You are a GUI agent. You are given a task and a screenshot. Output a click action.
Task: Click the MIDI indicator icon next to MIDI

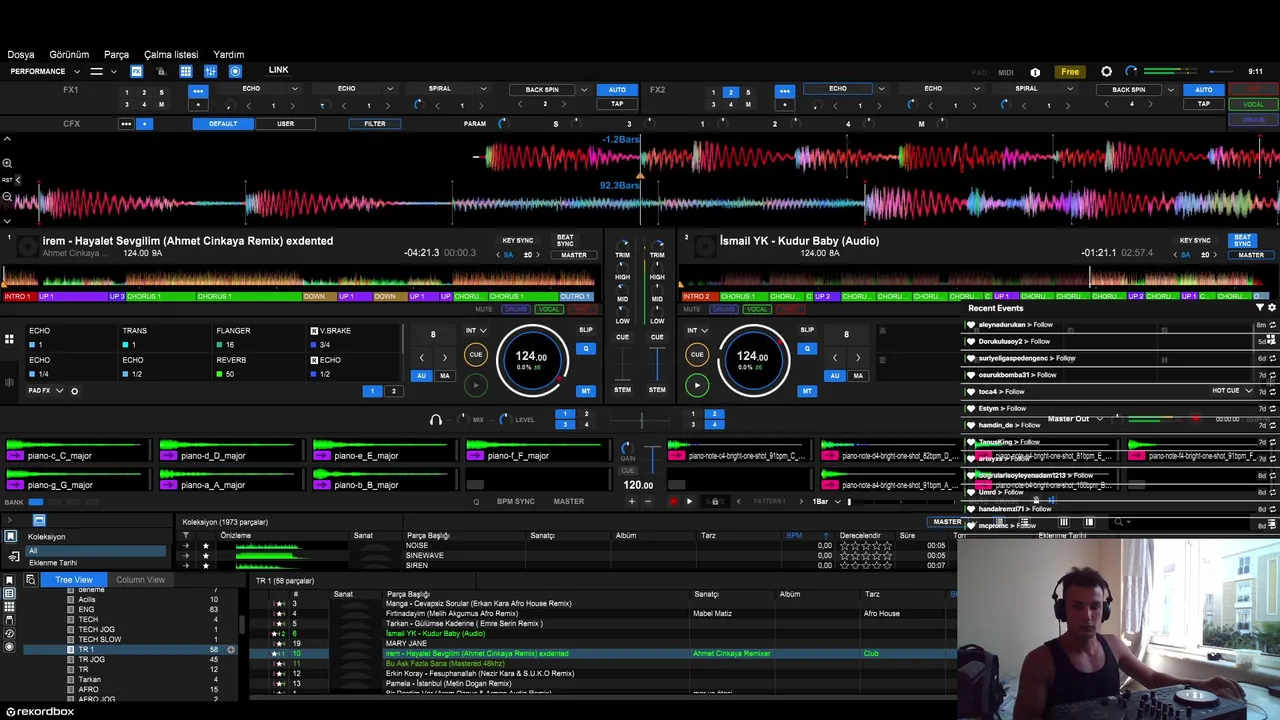coord(1035,72)
